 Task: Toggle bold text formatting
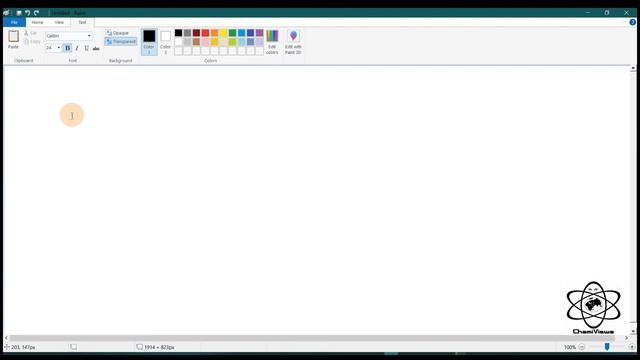tap(68, 48)
